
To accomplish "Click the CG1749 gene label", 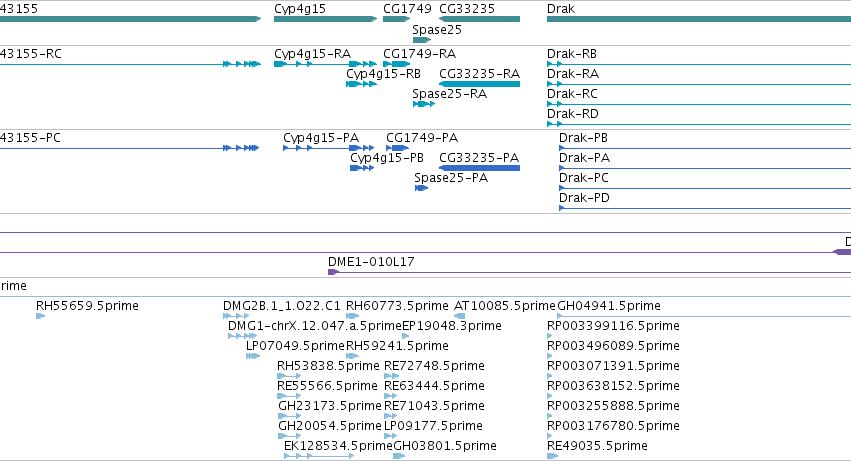I will [x=407, y=9].
